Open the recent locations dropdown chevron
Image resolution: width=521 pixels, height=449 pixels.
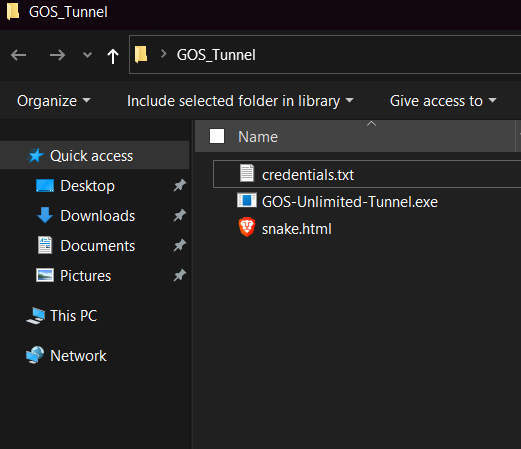(x=87, y=55)
